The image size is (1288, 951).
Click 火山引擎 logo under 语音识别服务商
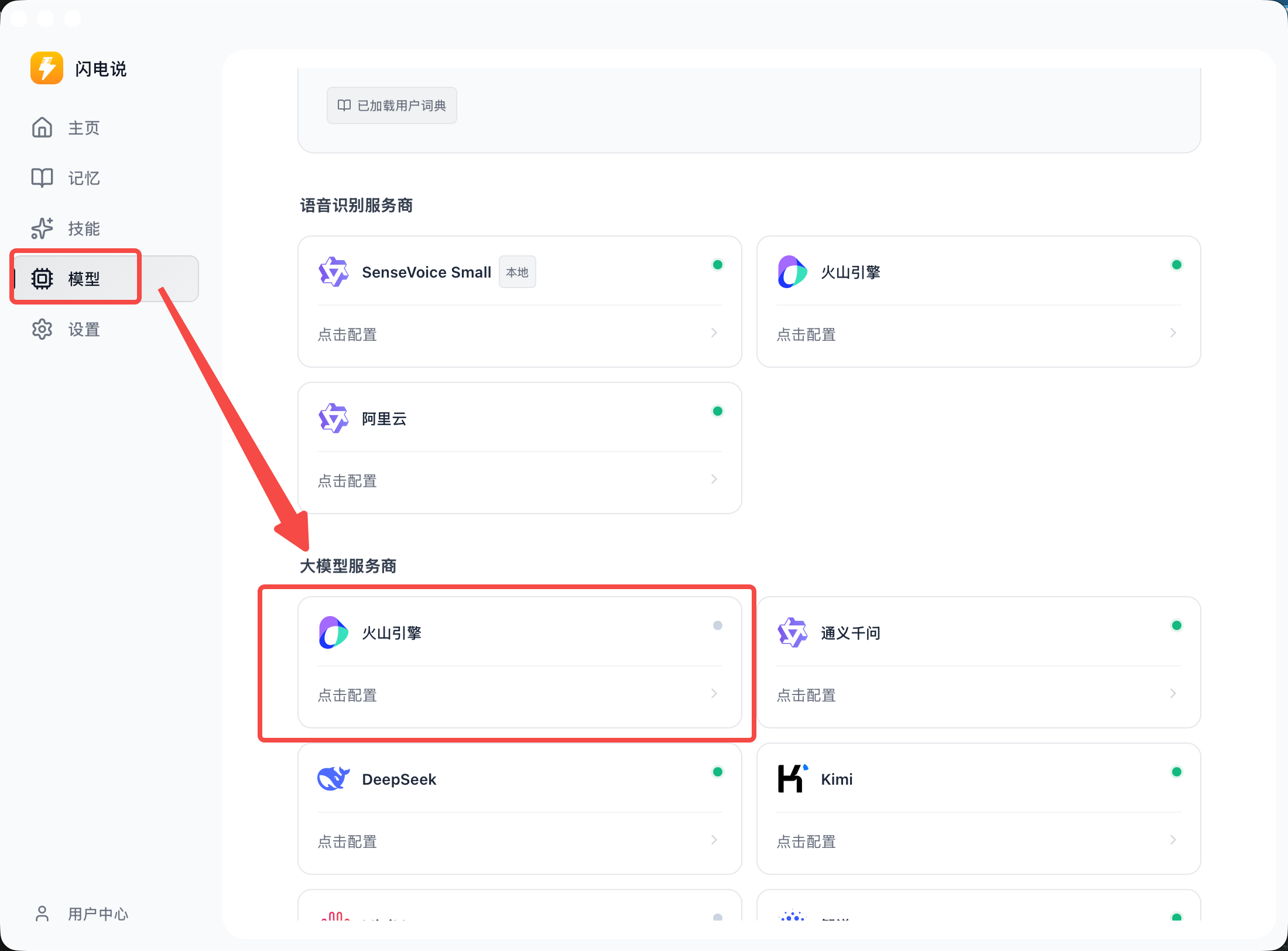[x=793, y=272]
